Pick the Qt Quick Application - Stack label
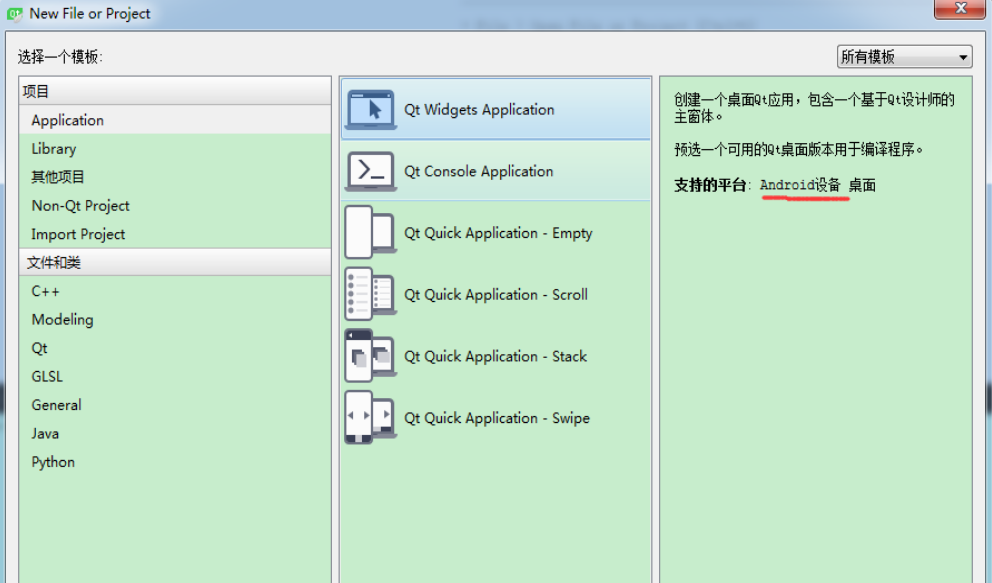992x583 pixels. point(495,357)
